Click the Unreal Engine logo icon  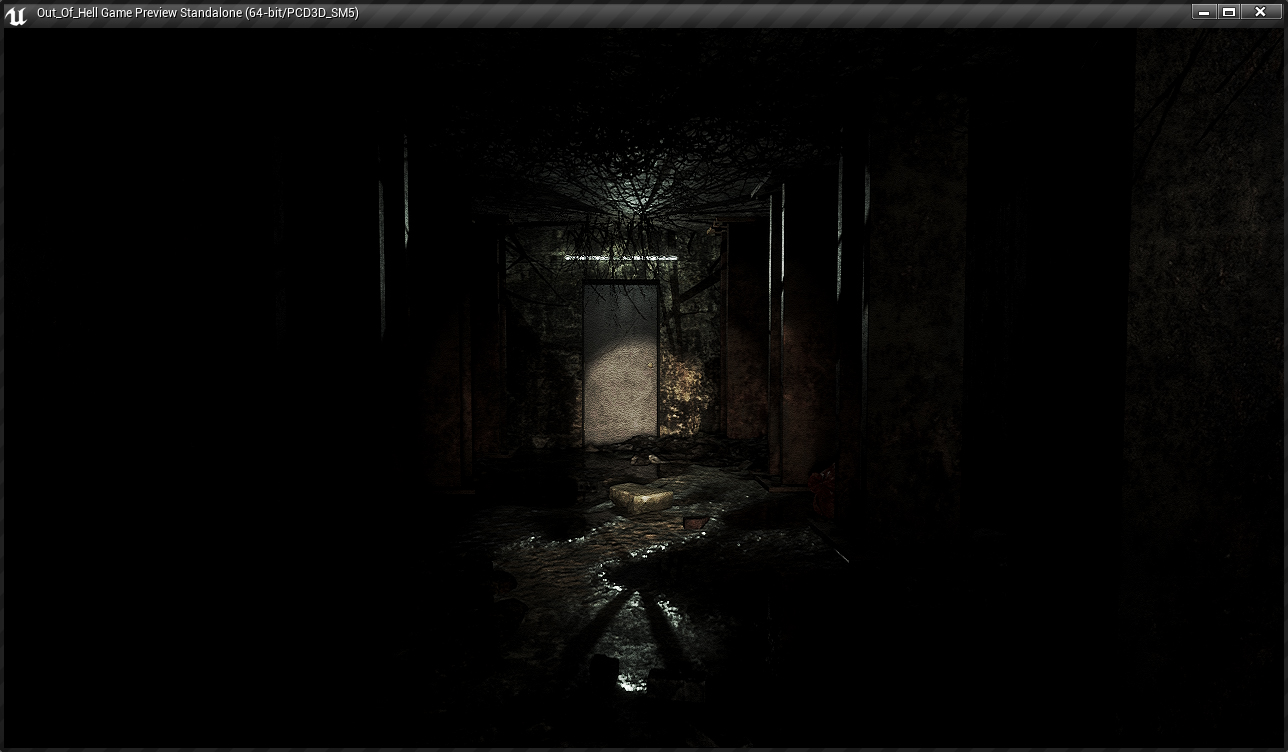click(16, 14)
